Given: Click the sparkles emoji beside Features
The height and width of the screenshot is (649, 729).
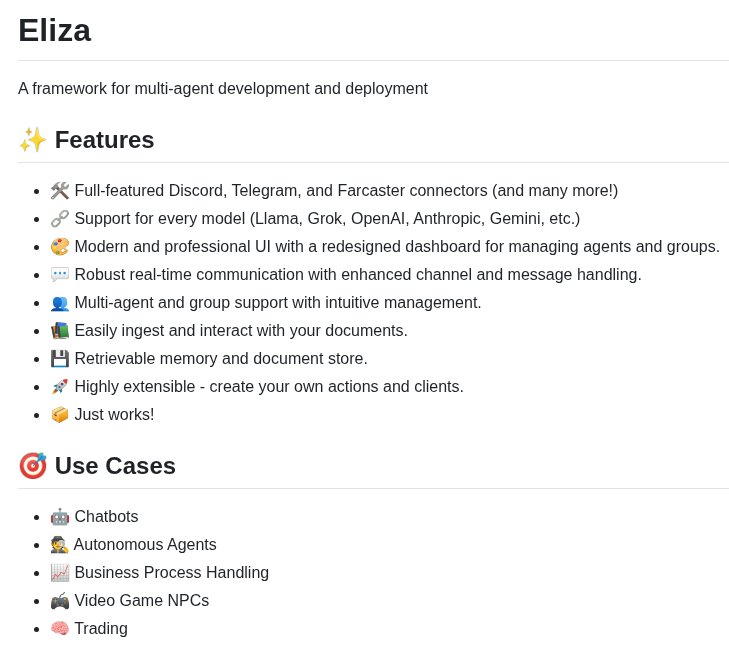Looking at the screenshot, I should point(33,140).
